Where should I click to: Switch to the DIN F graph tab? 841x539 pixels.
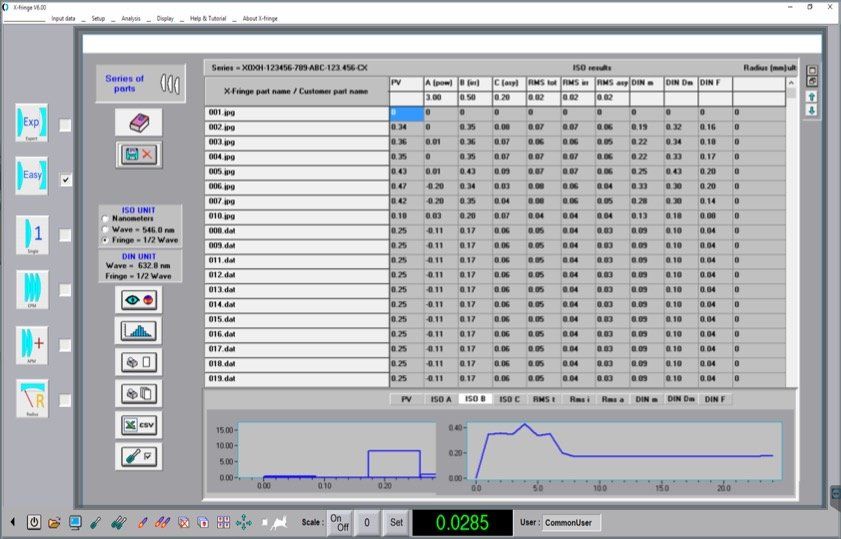click(x=713, y=399)
